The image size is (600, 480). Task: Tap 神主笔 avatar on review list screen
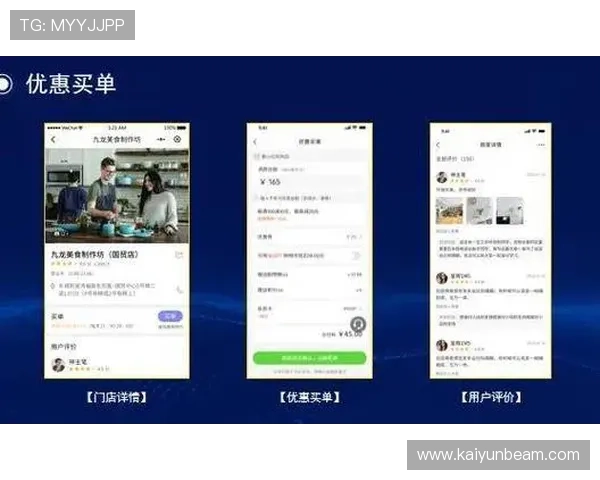click(442, 177)
